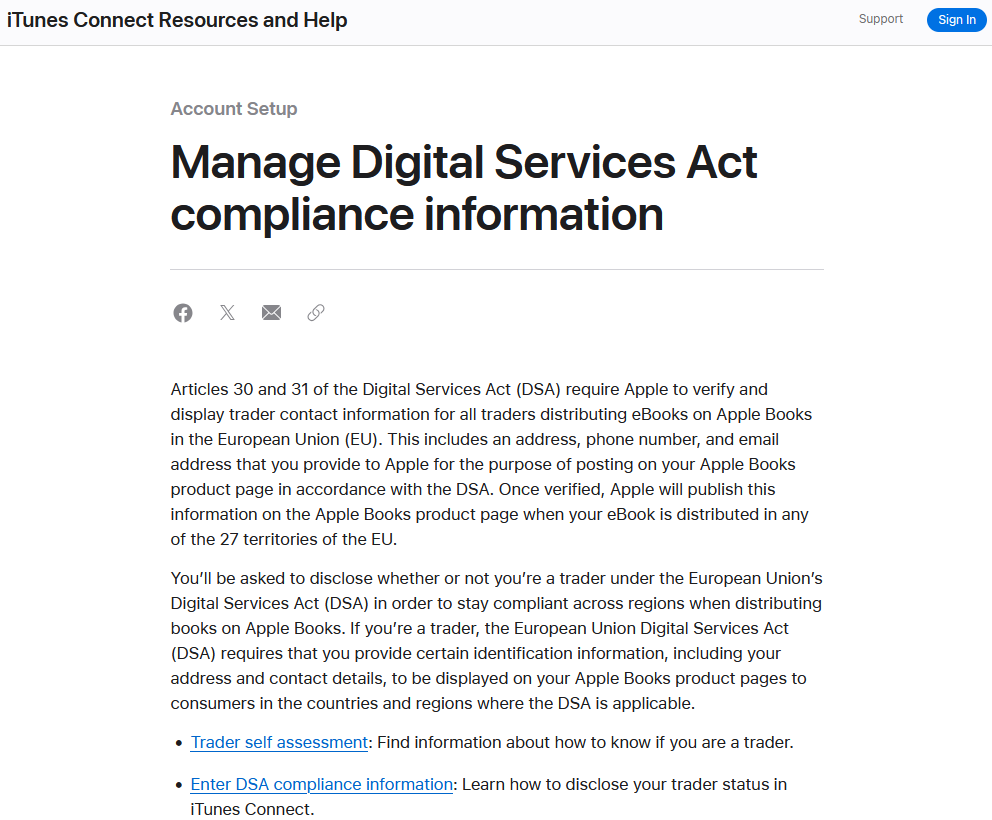Open the Support link in header
Viewport: 992px width, 820px height.
click(x=881, y=19)
